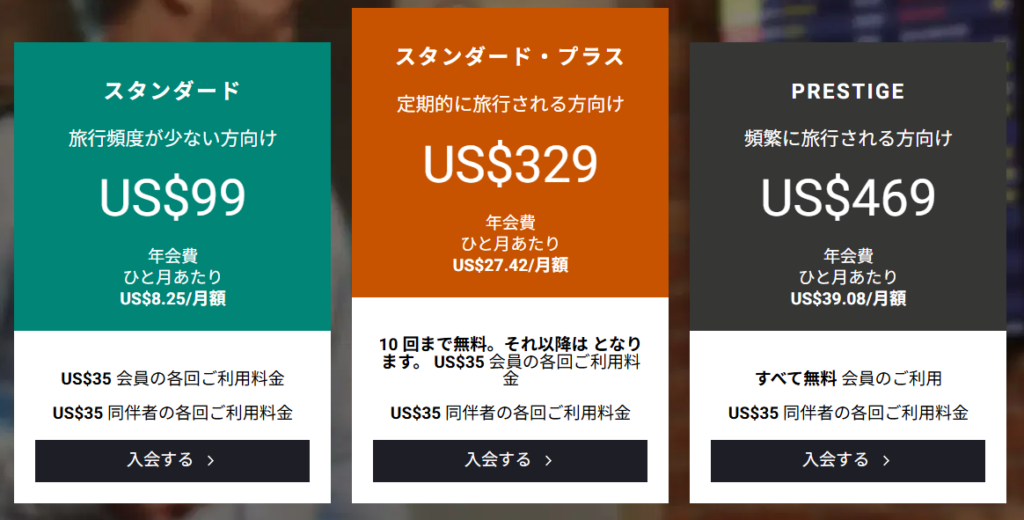The height and width of the screenshot is (520, 1024).
Task: Click the US$469 price on dark card
Action: point(848,197)
